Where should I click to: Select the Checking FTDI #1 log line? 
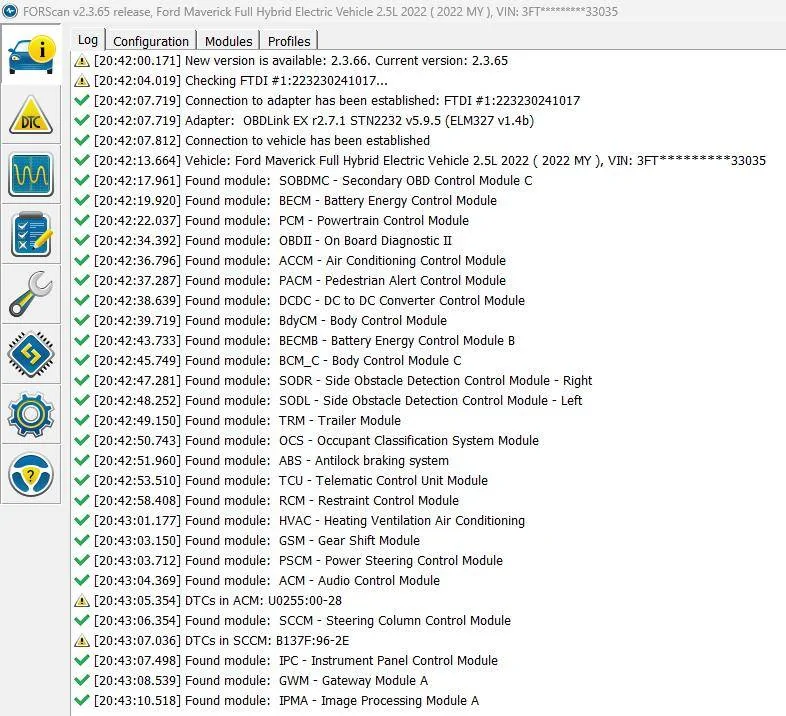click(241, 81)
